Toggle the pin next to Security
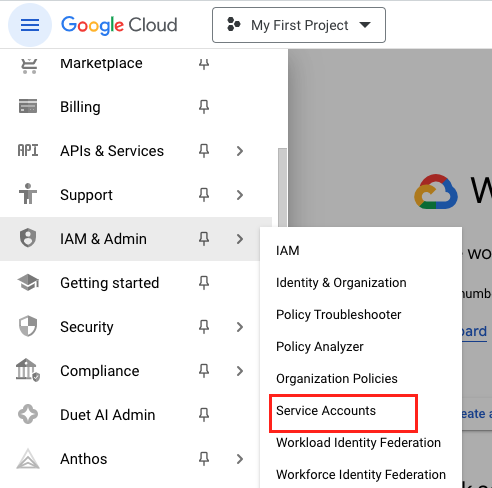Viewport: 492px width, 488px height. coord(204,327)
